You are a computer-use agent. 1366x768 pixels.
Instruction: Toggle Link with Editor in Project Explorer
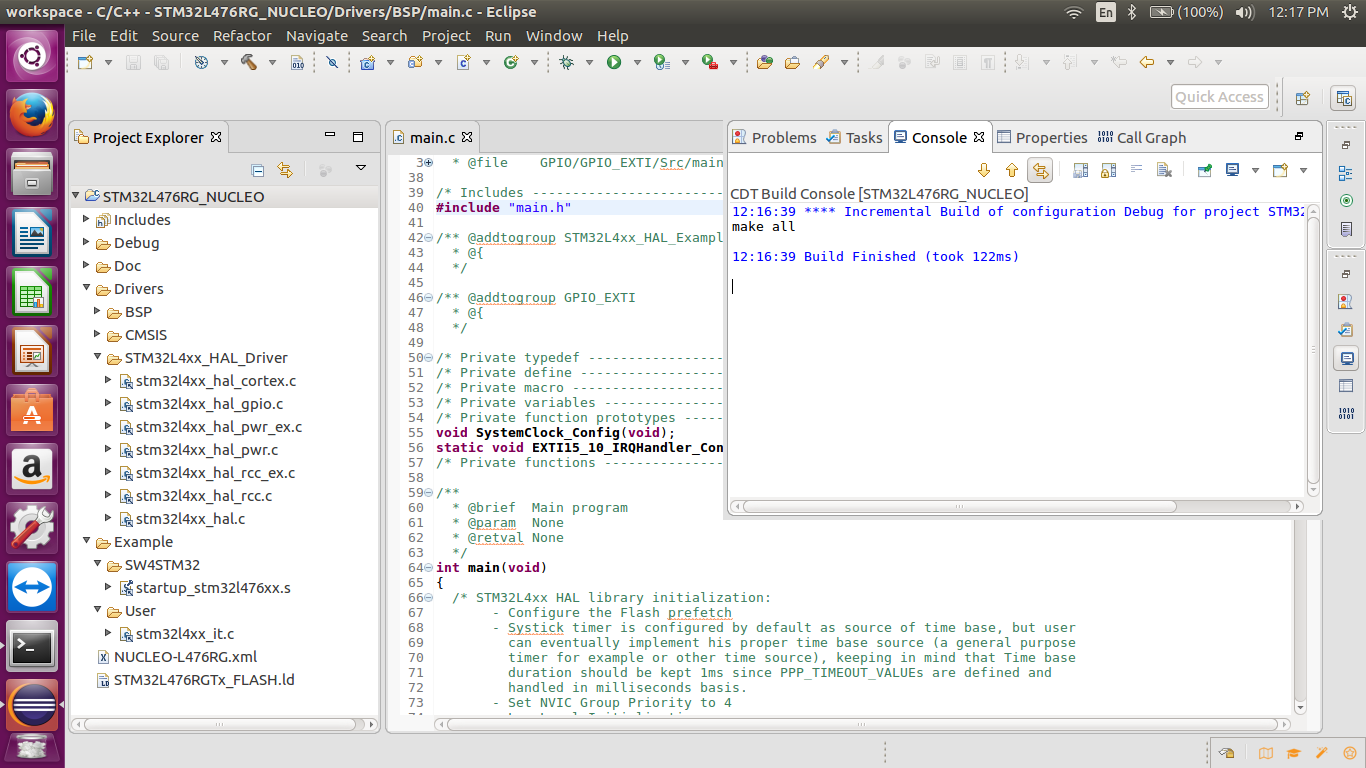click(285, 170)
